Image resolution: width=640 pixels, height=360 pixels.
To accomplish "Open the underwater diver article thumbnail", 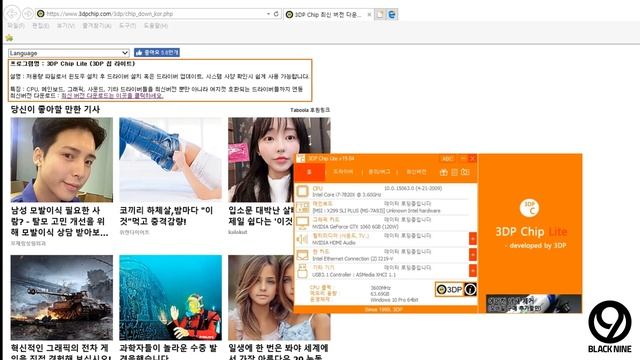I will [x=171, y=298].
